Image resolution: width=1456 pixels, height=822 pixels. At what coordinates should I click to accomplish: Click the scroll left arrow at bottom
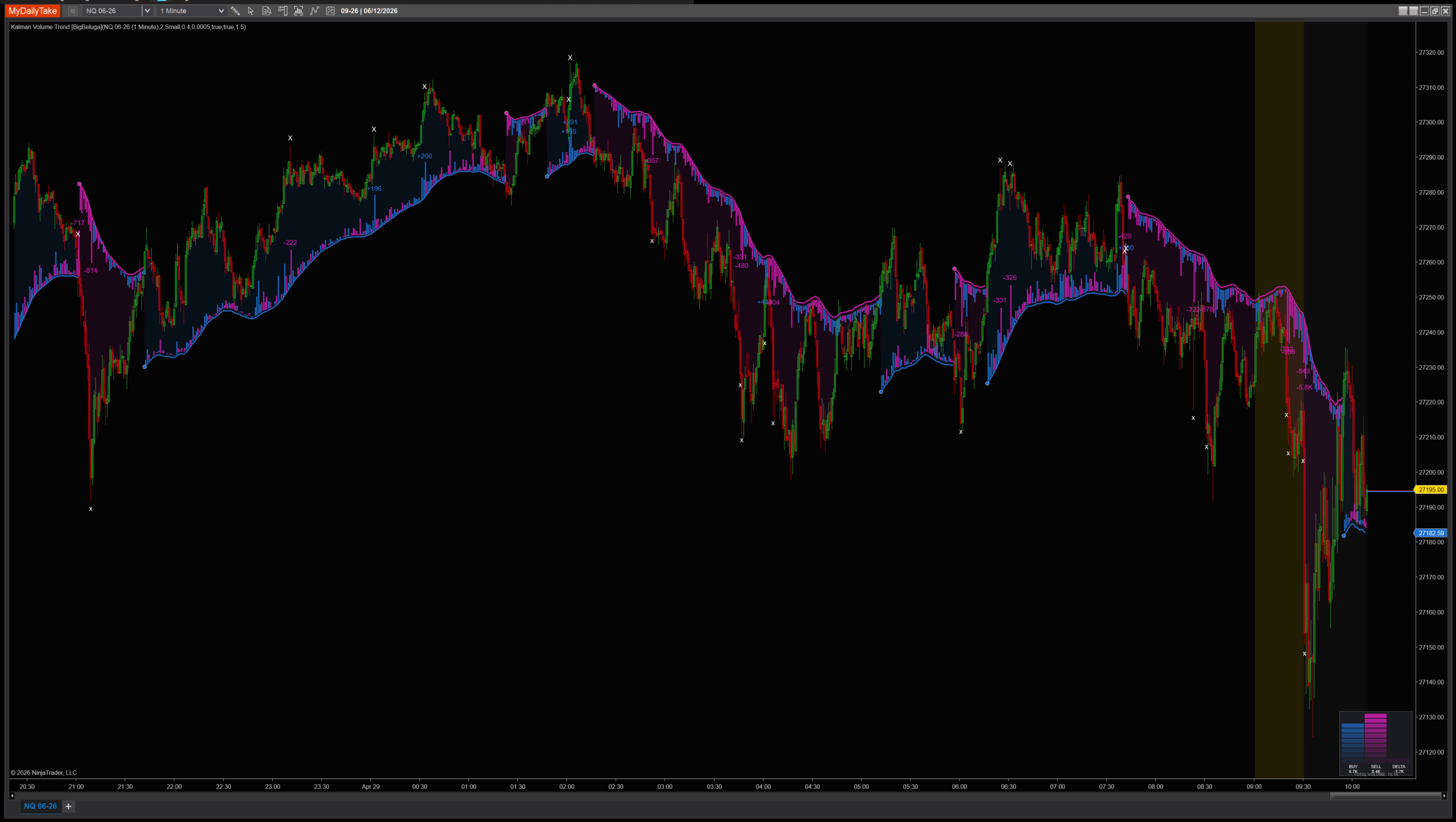[x=12, y=796]
